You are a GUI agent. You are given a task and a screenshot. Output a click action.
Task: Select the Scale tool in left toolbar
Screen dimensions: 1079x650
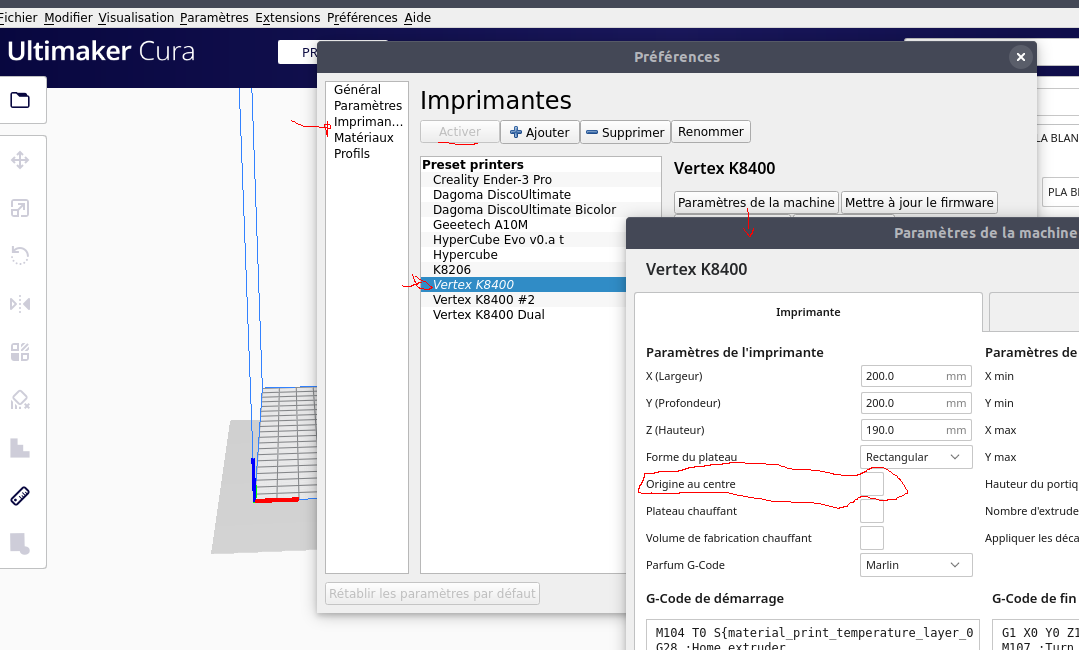(20, 208)
